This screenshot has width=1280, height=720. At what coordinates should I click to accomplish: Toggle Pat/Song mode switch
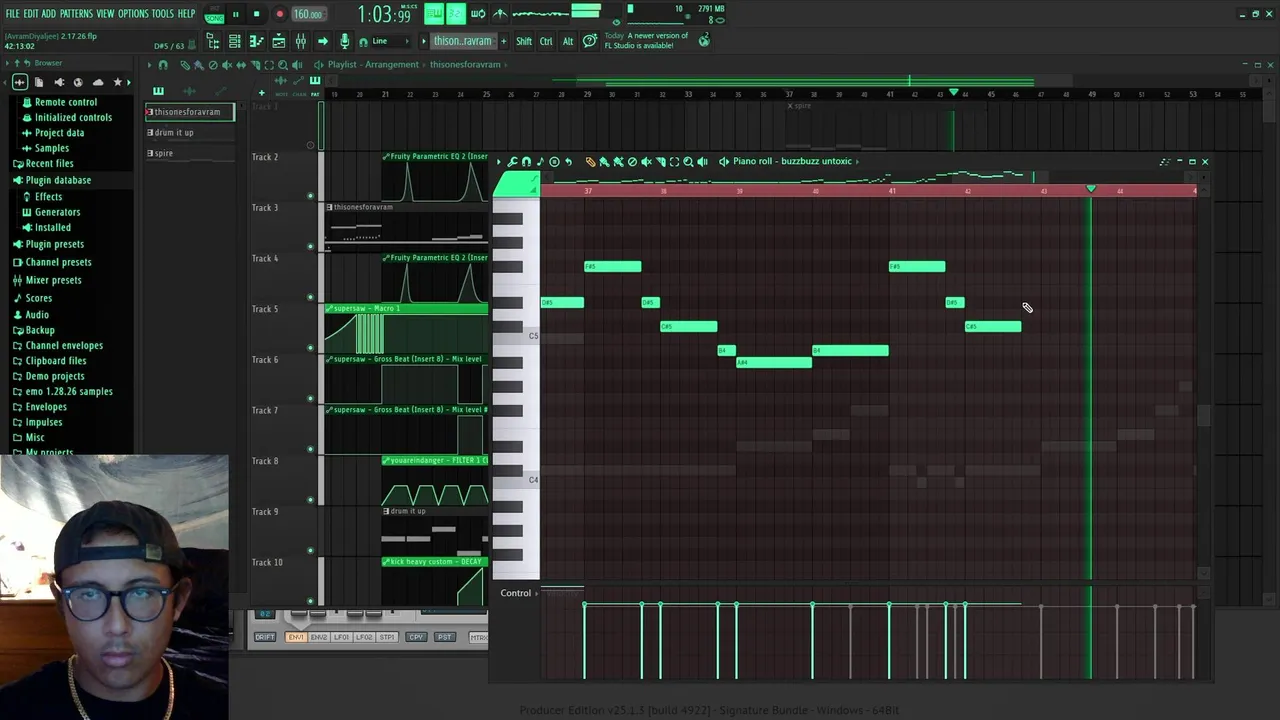point(214,14)
